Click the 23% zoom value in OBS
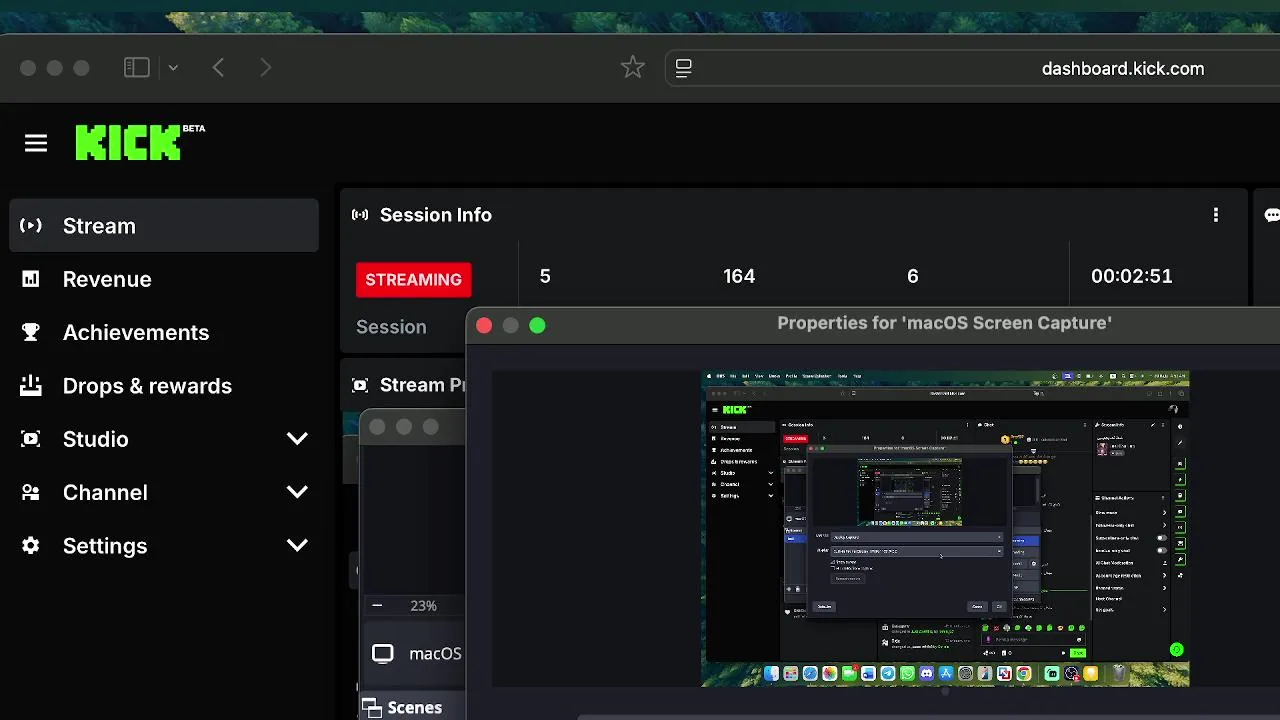 tap(423, 606)
